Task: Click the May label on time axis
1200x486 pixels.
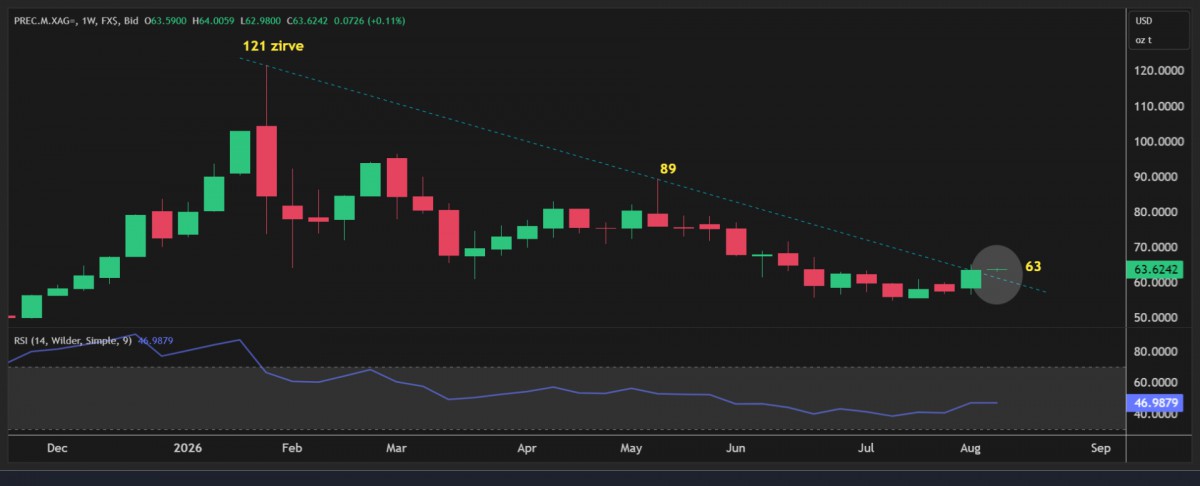Action: point(632,449)
